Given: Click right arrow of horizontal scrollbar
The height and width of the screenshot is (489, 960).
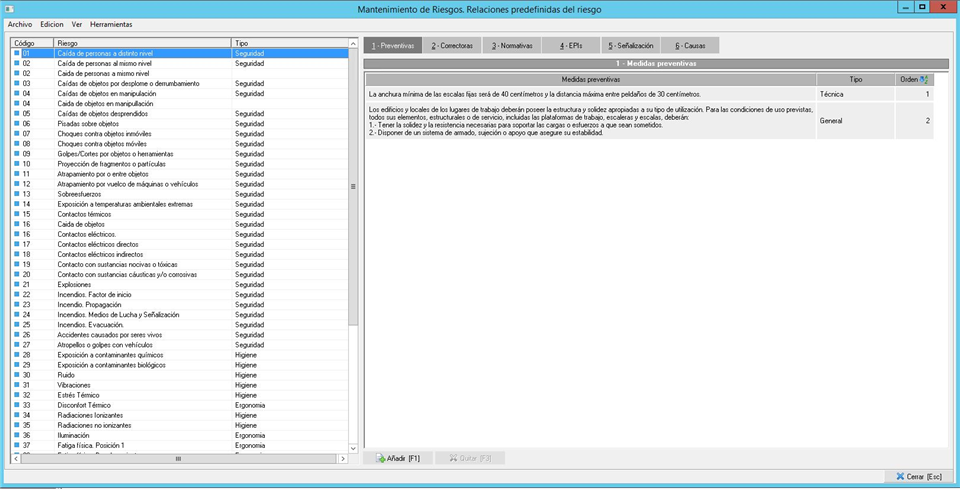Looking at the screenshot, I should (x=343, y=458).
